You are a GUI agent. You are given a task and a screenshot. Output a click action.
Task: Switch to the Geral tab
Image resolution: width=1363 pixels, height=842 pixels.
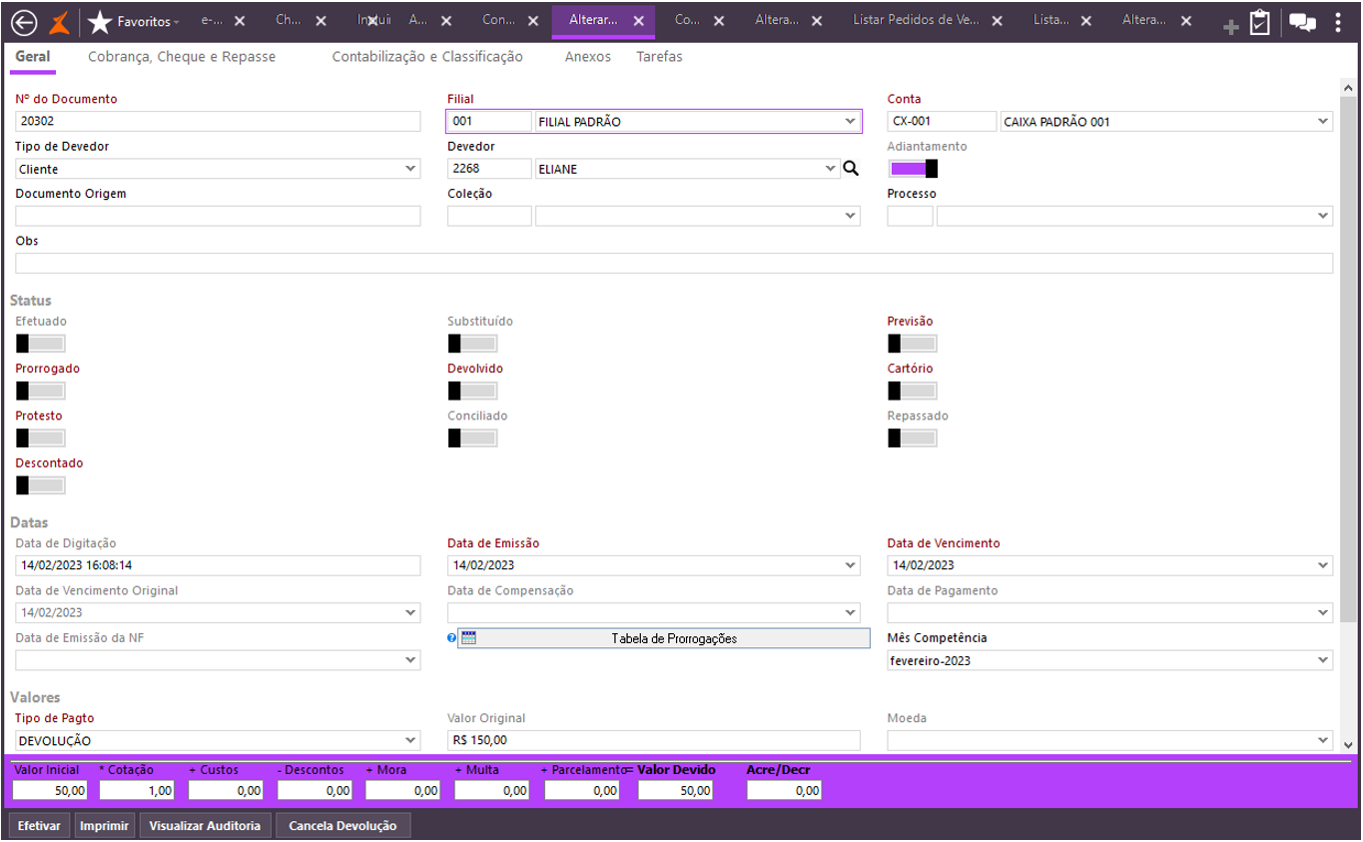[x=33, y=57]
